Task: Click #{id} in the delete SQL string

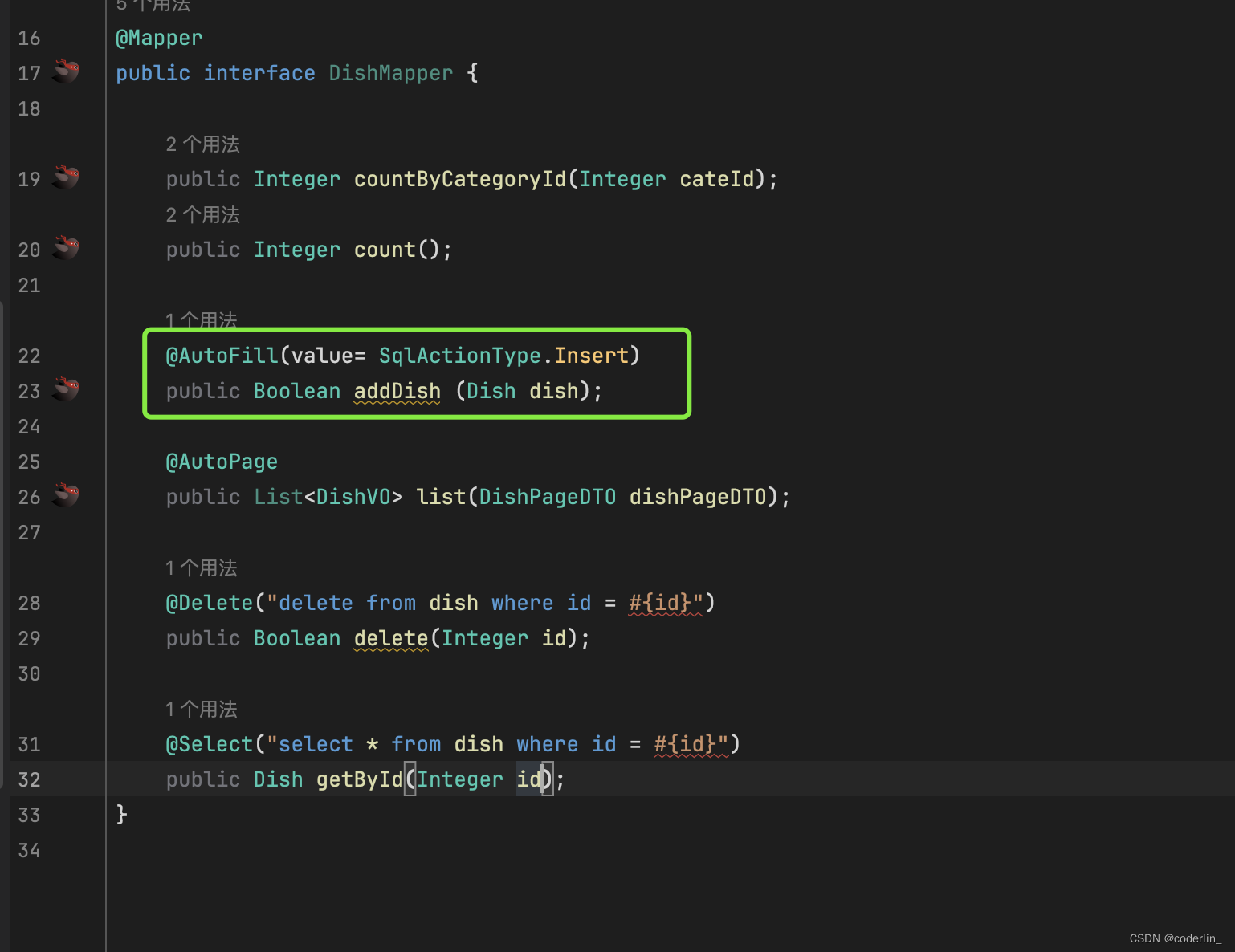Action: [660, 603]
